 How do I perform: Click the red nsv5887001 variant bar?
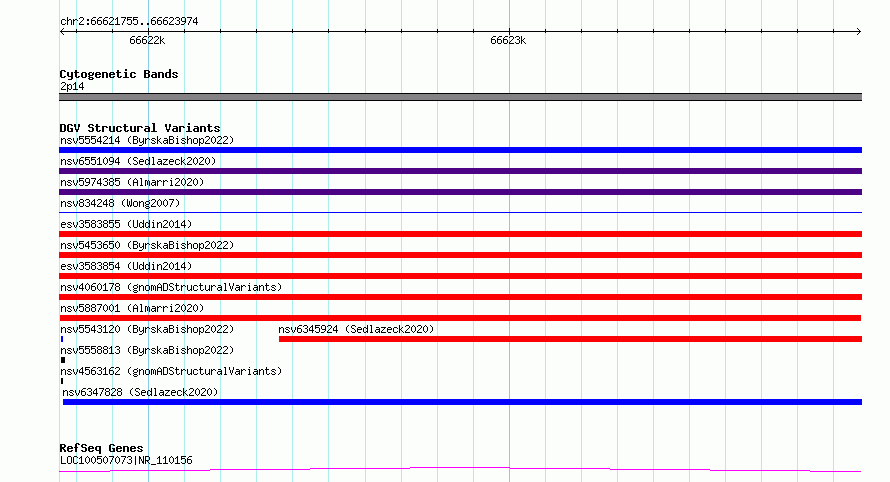(x=460, y=318)
